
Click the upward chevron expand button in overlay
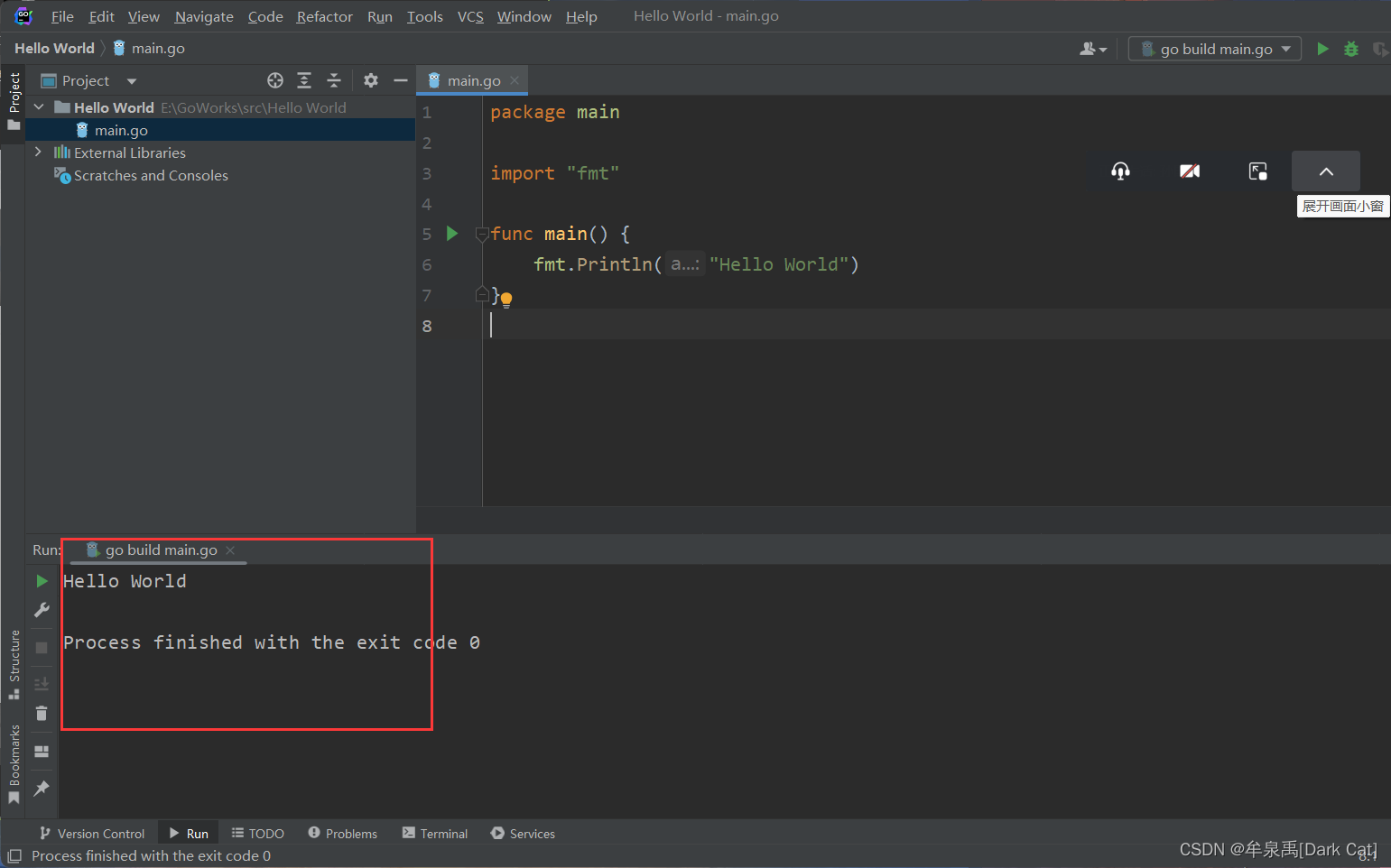point(1326,171)
